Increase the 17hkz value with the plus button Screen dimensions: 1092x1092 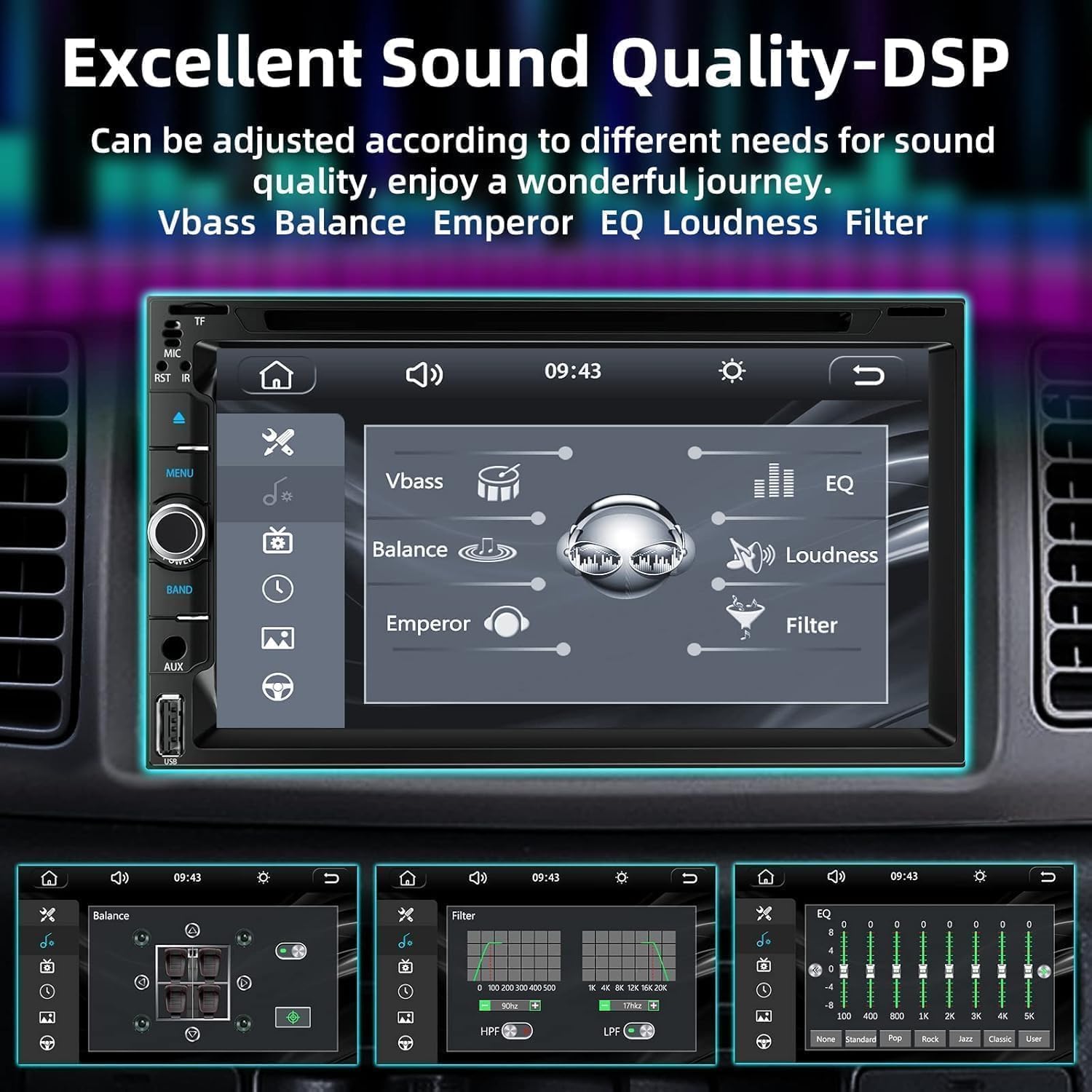654,1005
